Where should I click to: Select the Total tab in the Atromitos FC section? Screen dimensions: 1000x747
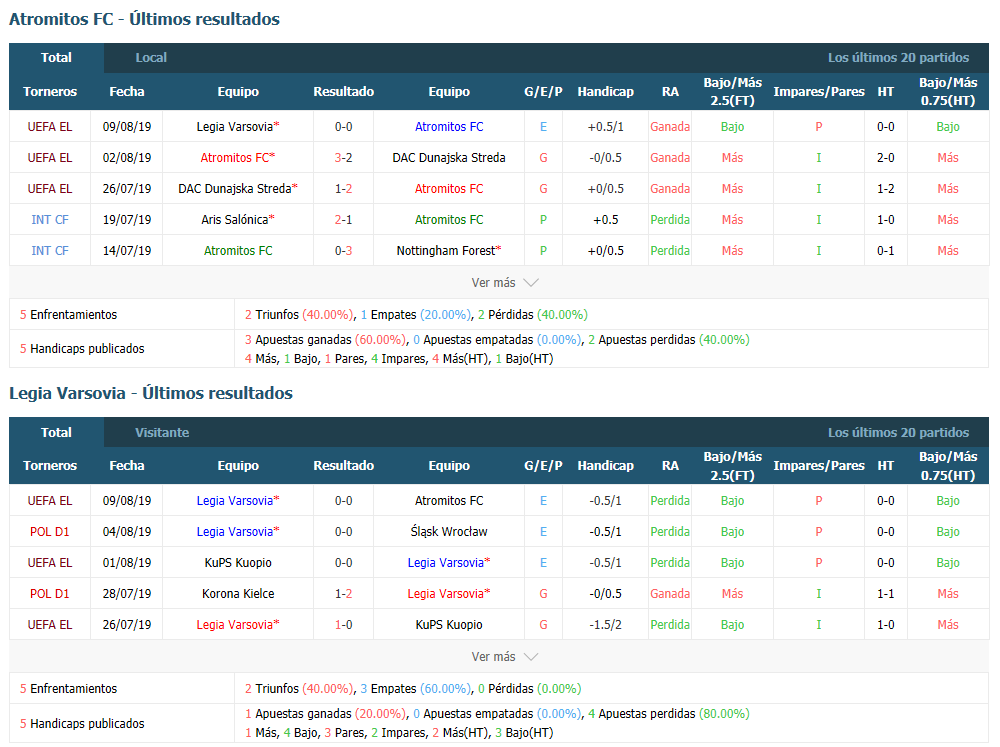(56, 57)
